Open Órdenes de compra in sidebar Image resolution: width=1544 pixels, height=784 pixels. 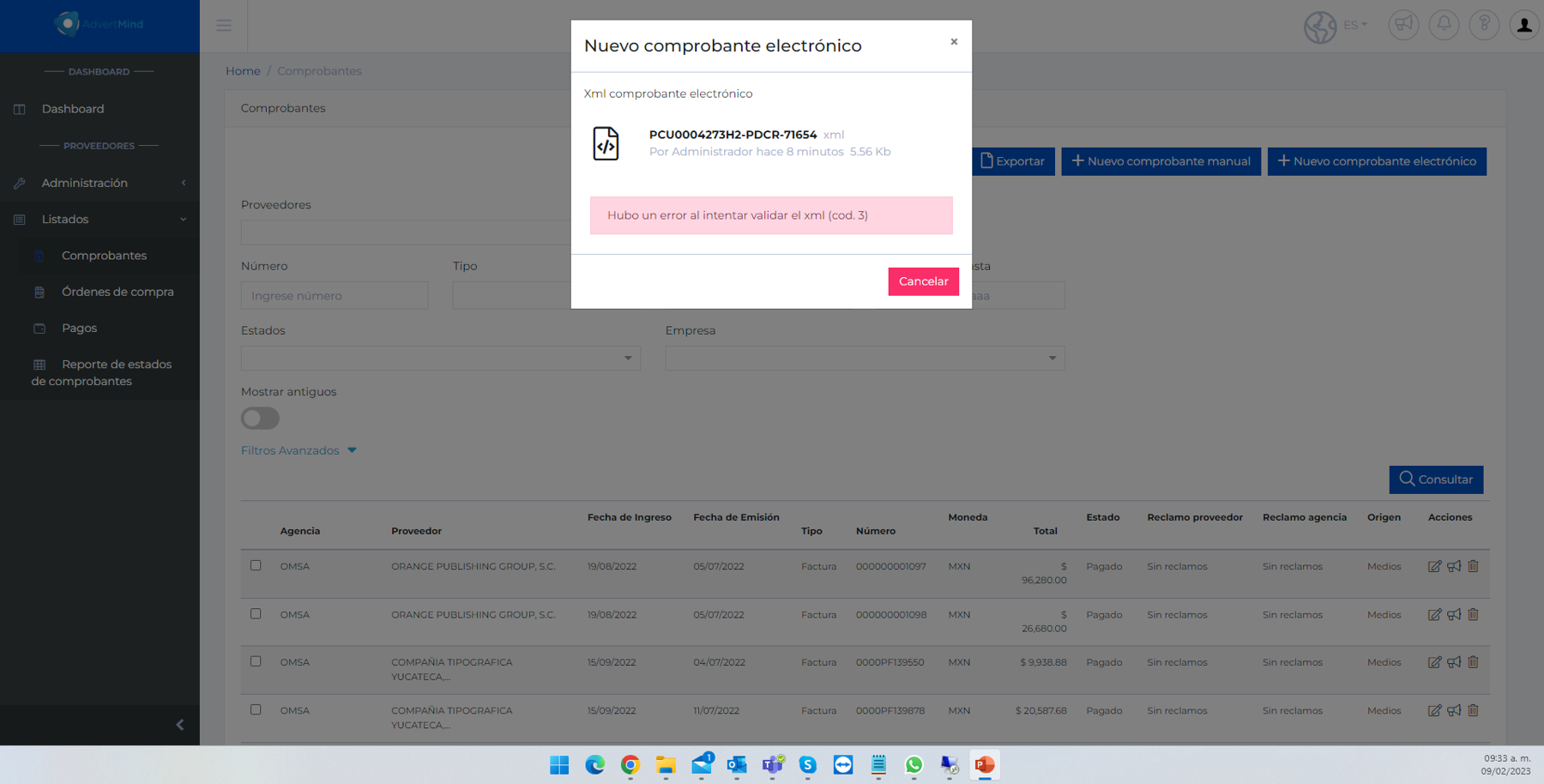[x=118, y=292]
